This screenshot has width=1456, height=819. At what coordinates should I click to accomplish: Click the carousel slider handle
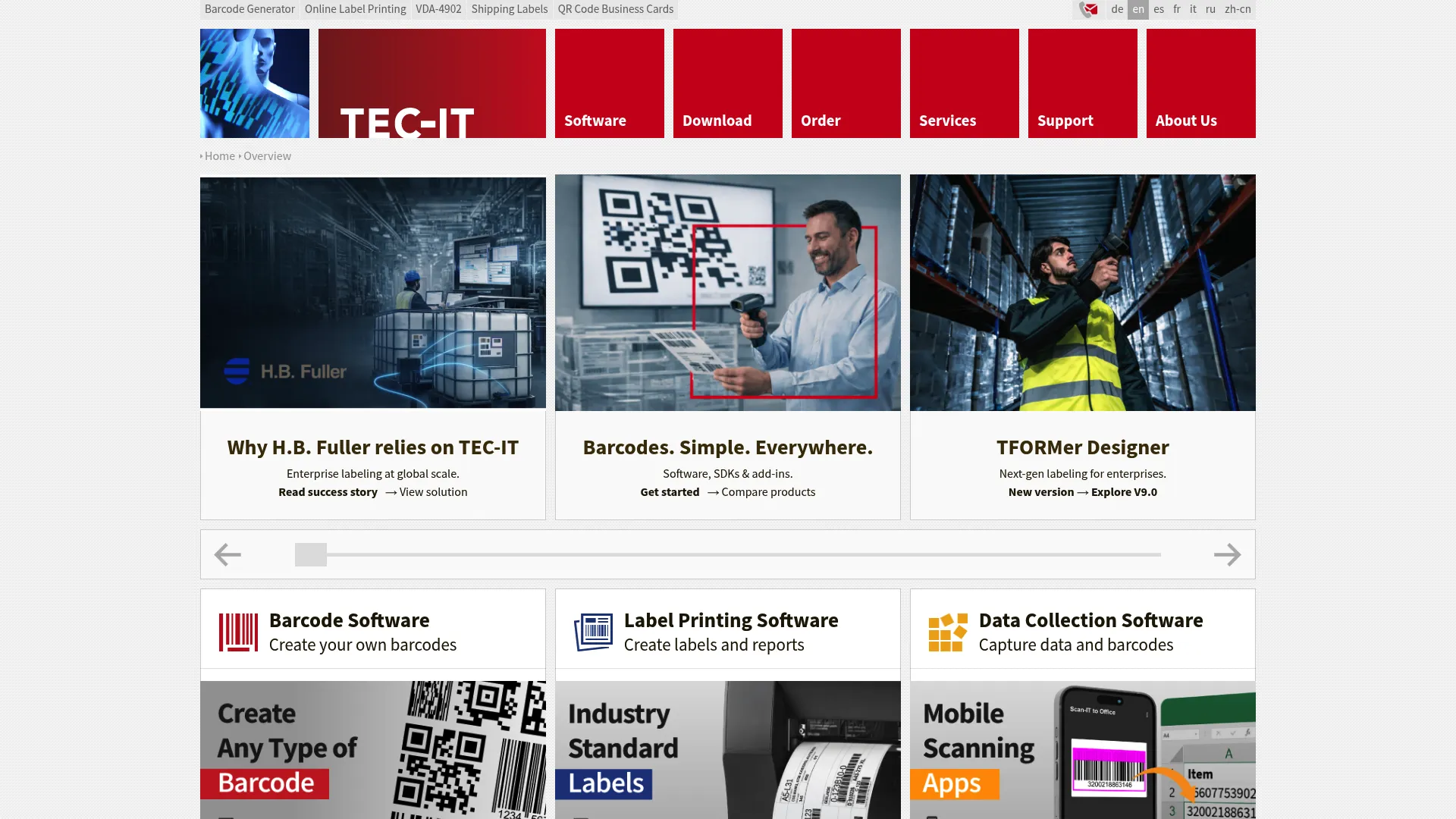coord(311,554)
